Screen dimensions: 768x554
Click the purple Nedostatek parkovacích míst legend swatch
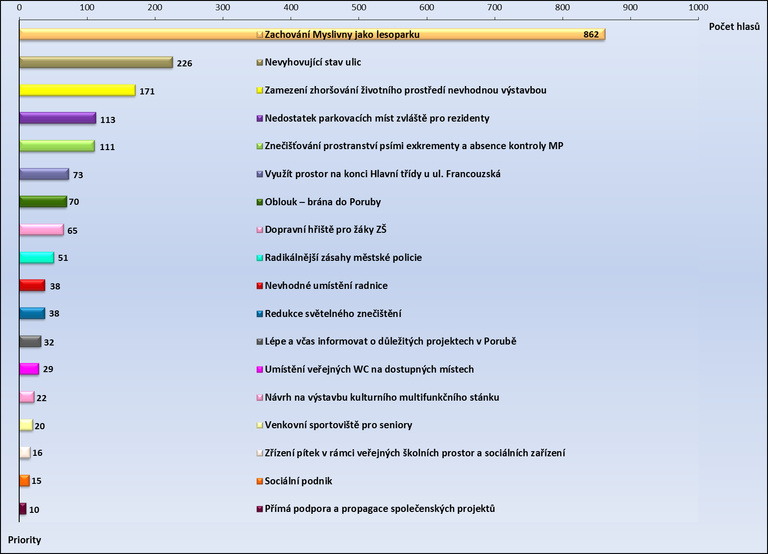pyautogui.click(x=260, y=119)
